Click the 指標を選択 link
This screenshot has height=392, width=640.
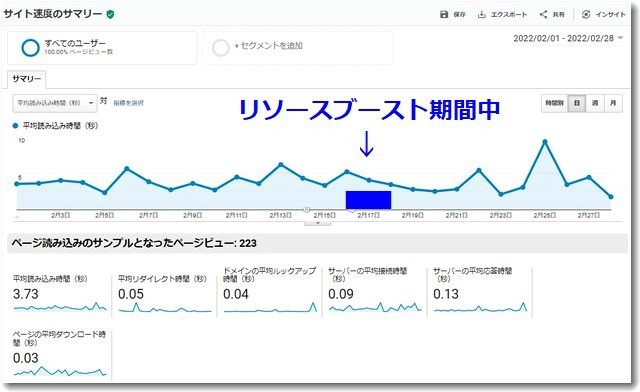(x=129, y=103)
